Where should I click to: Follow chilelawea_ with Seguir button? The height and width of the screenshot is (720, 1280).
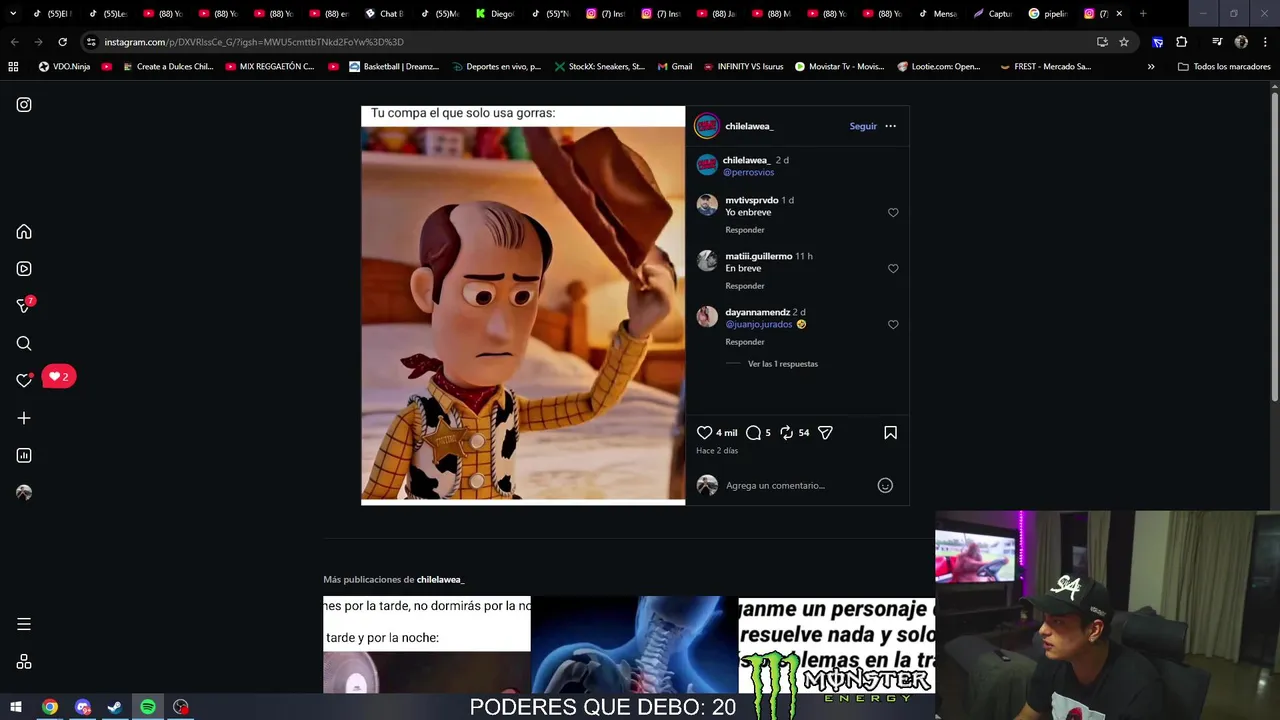863,126
